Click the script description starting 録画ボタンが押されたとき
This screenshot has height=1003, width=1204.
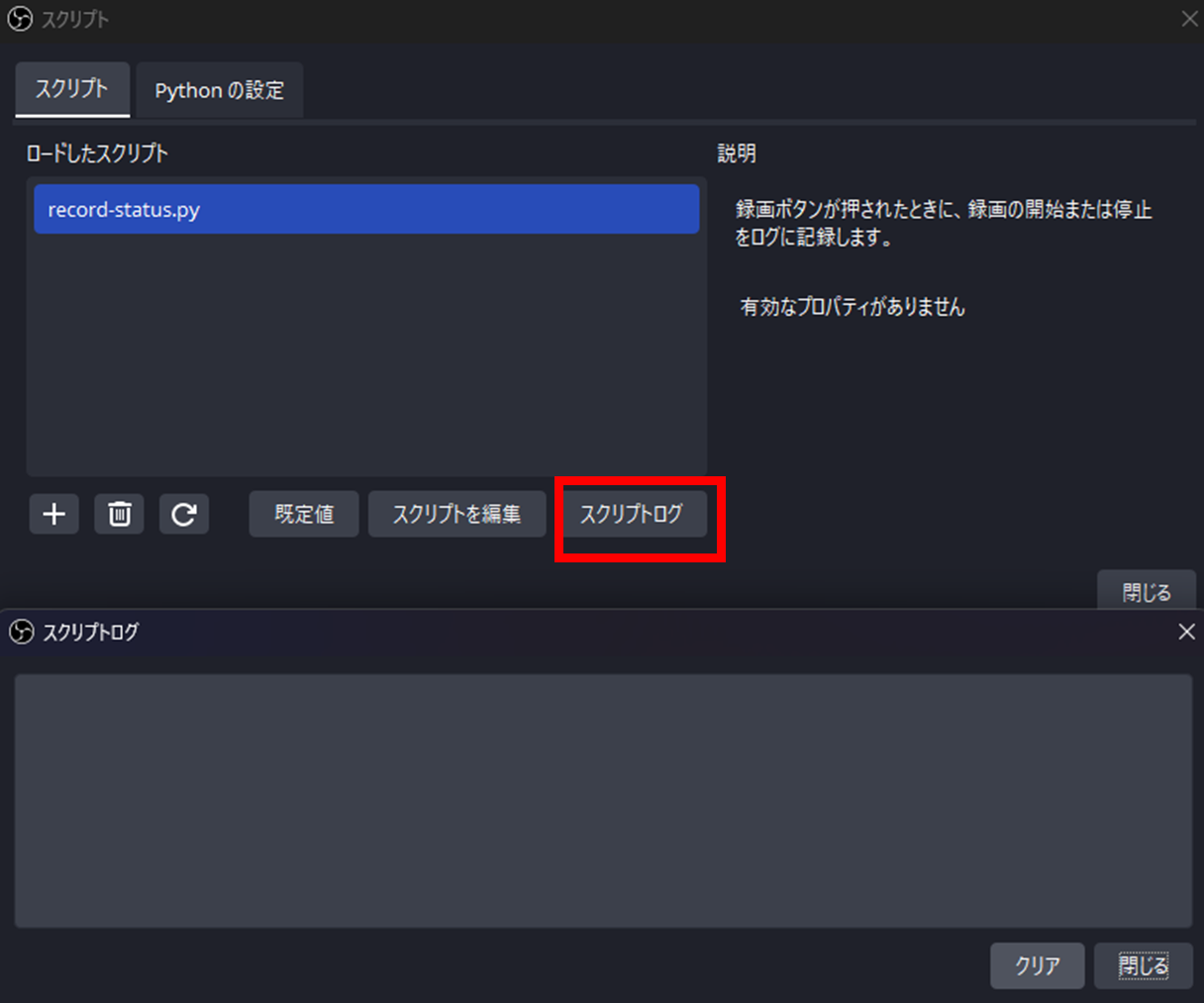[x=944, y=223]
